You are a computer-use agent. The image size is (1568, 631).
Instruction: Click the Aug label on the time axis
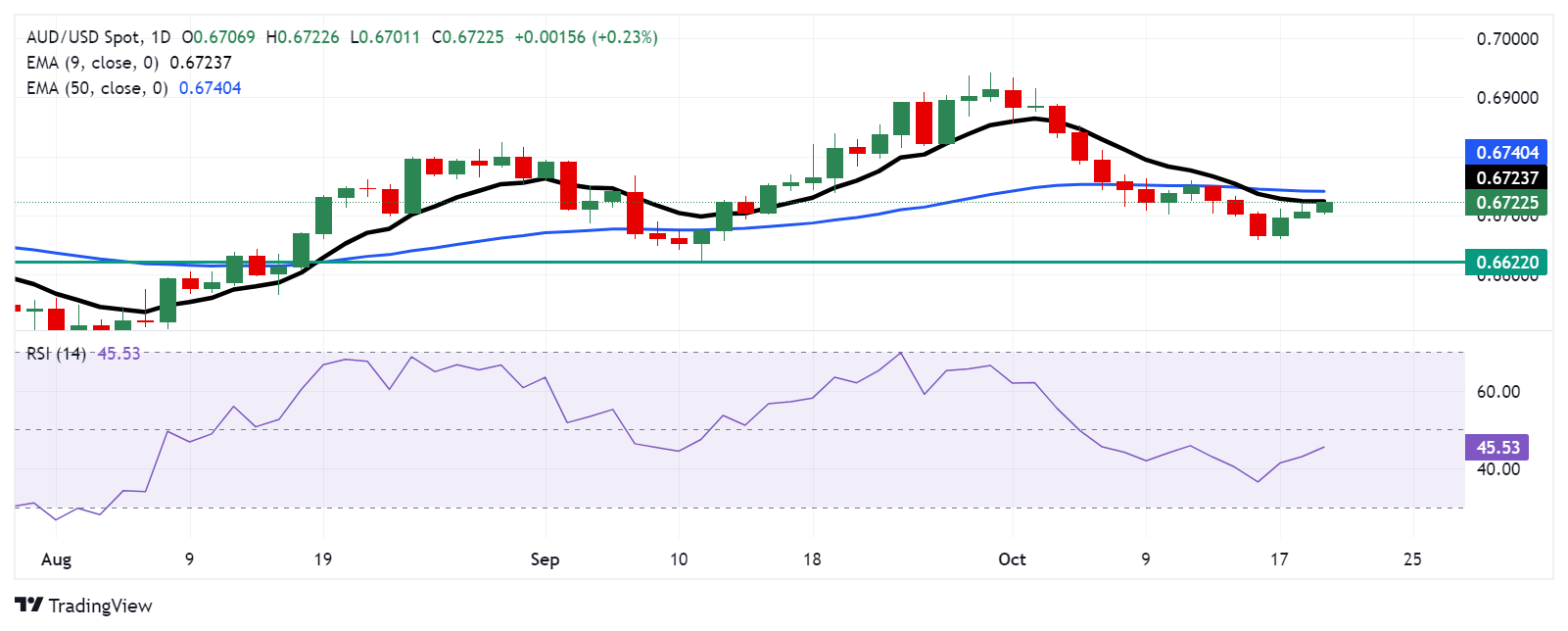pyautogui.click(x=57, y=559)
